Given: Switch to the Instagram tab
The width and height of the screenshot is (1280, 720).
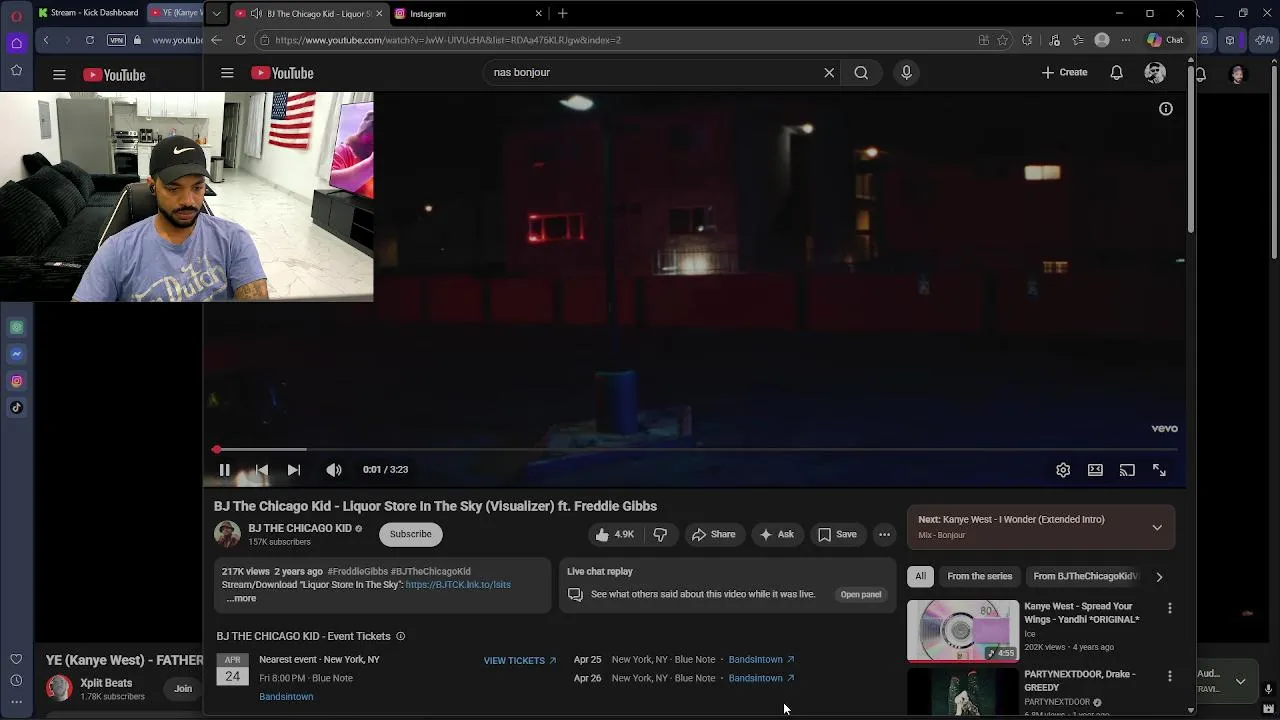Looking at the screenshot, I should pyautogui.click(x=460, y=13).
